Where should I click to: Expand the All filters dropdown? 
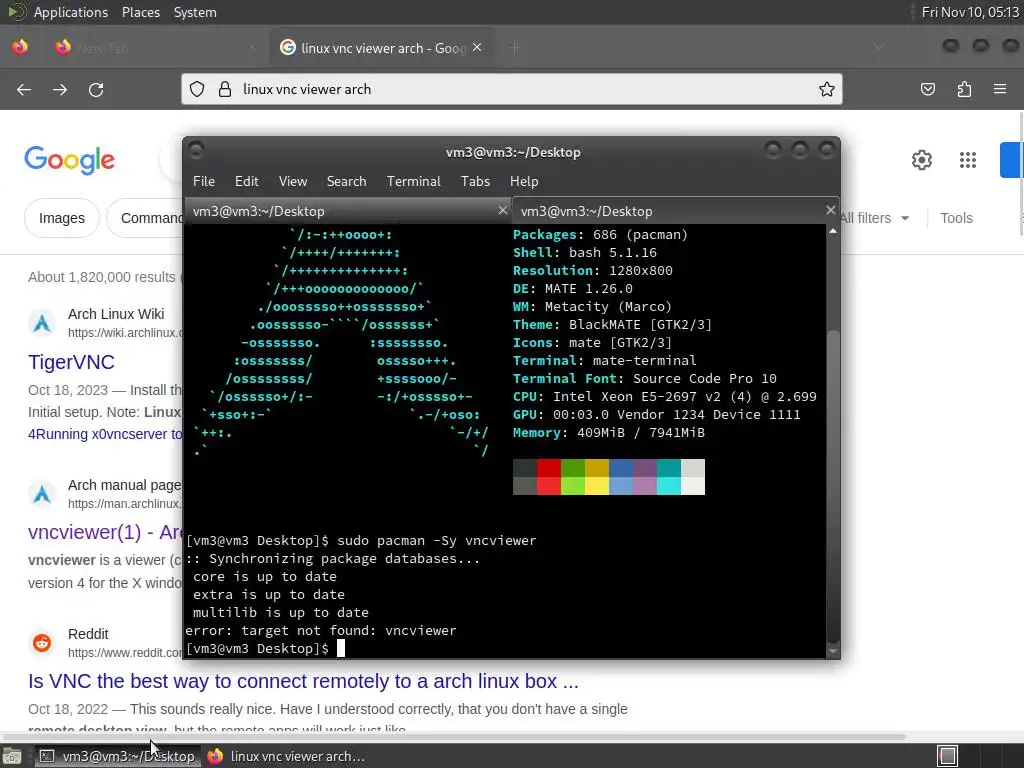(874, 218)
